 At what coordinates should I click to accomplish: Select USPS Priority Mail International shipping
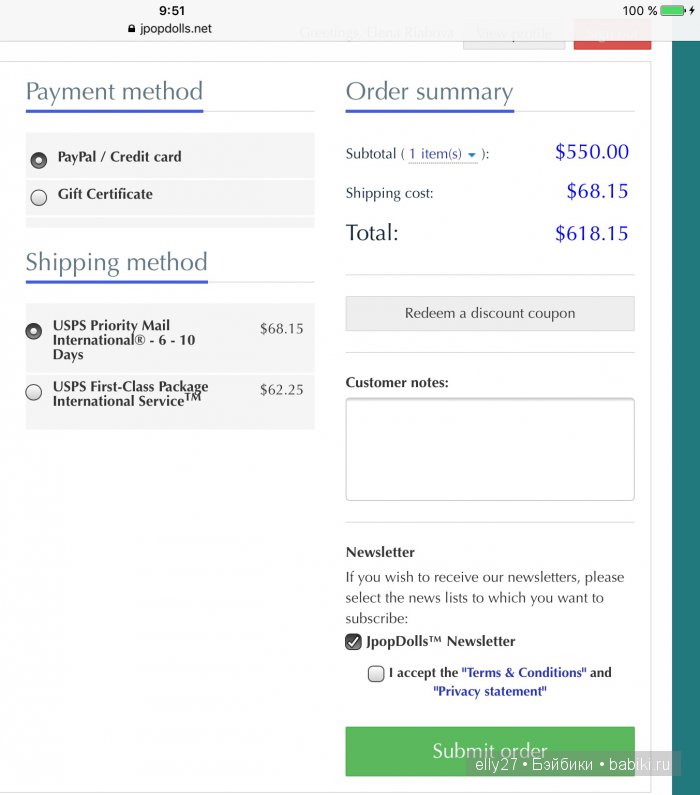point(34,331)
